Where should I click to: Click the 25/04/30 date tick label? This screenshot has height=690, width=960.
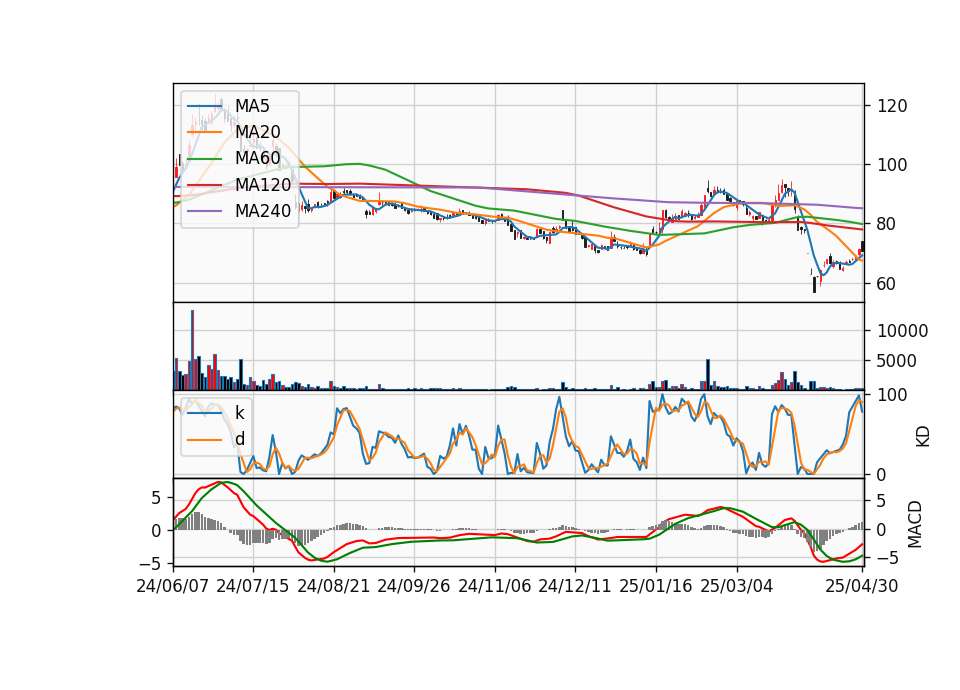coord(862,586)
